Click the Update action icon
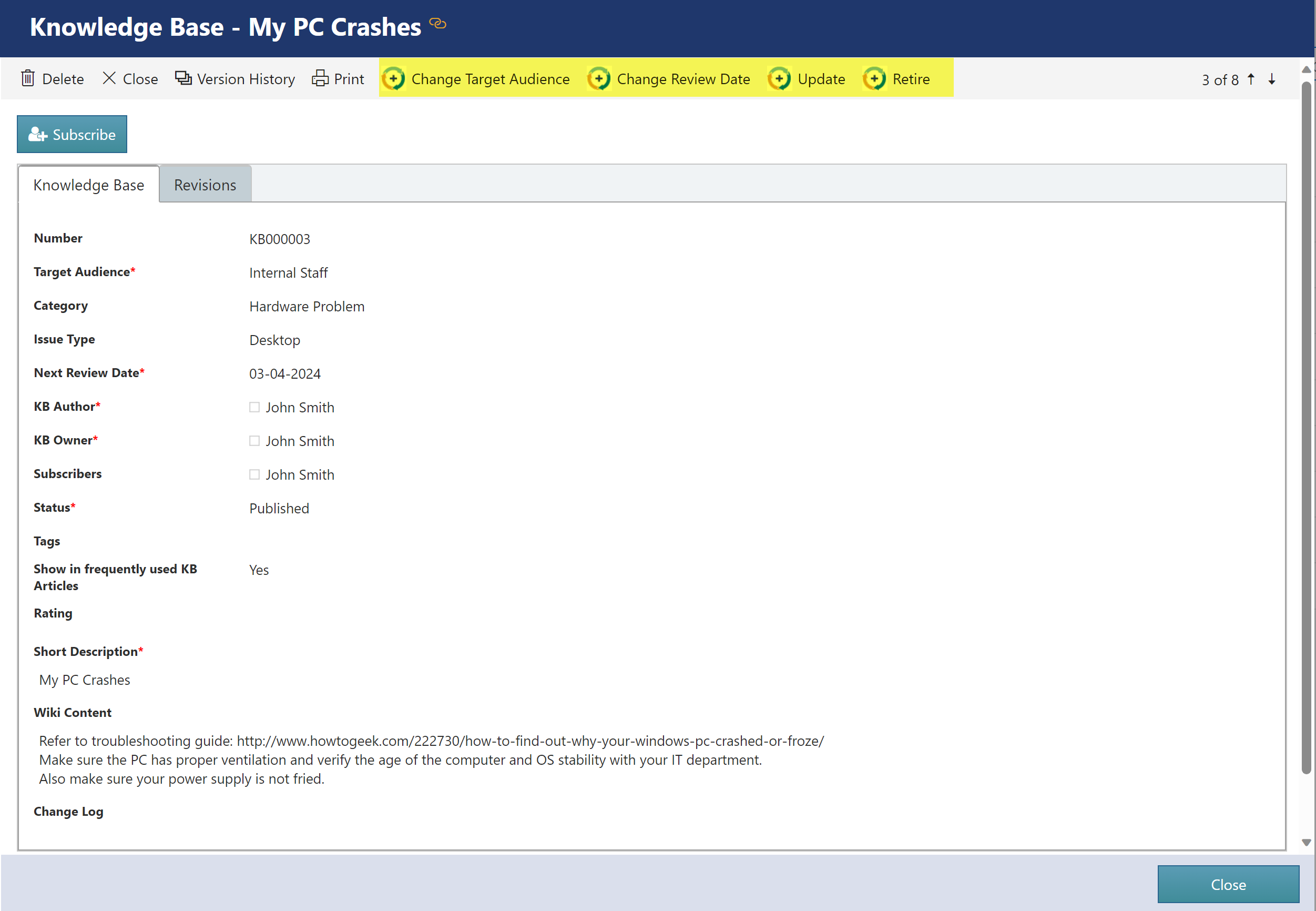 coord(779,79)
